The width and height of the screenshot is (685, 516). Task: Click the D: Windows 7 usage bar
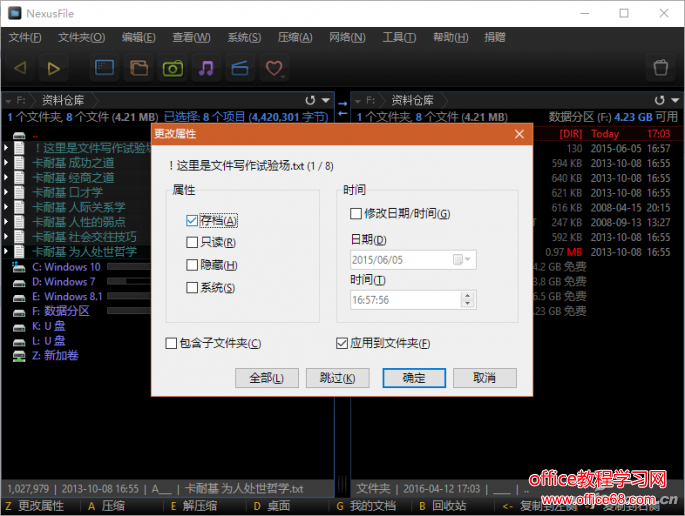pyautogui.click(x=128, y=281)
